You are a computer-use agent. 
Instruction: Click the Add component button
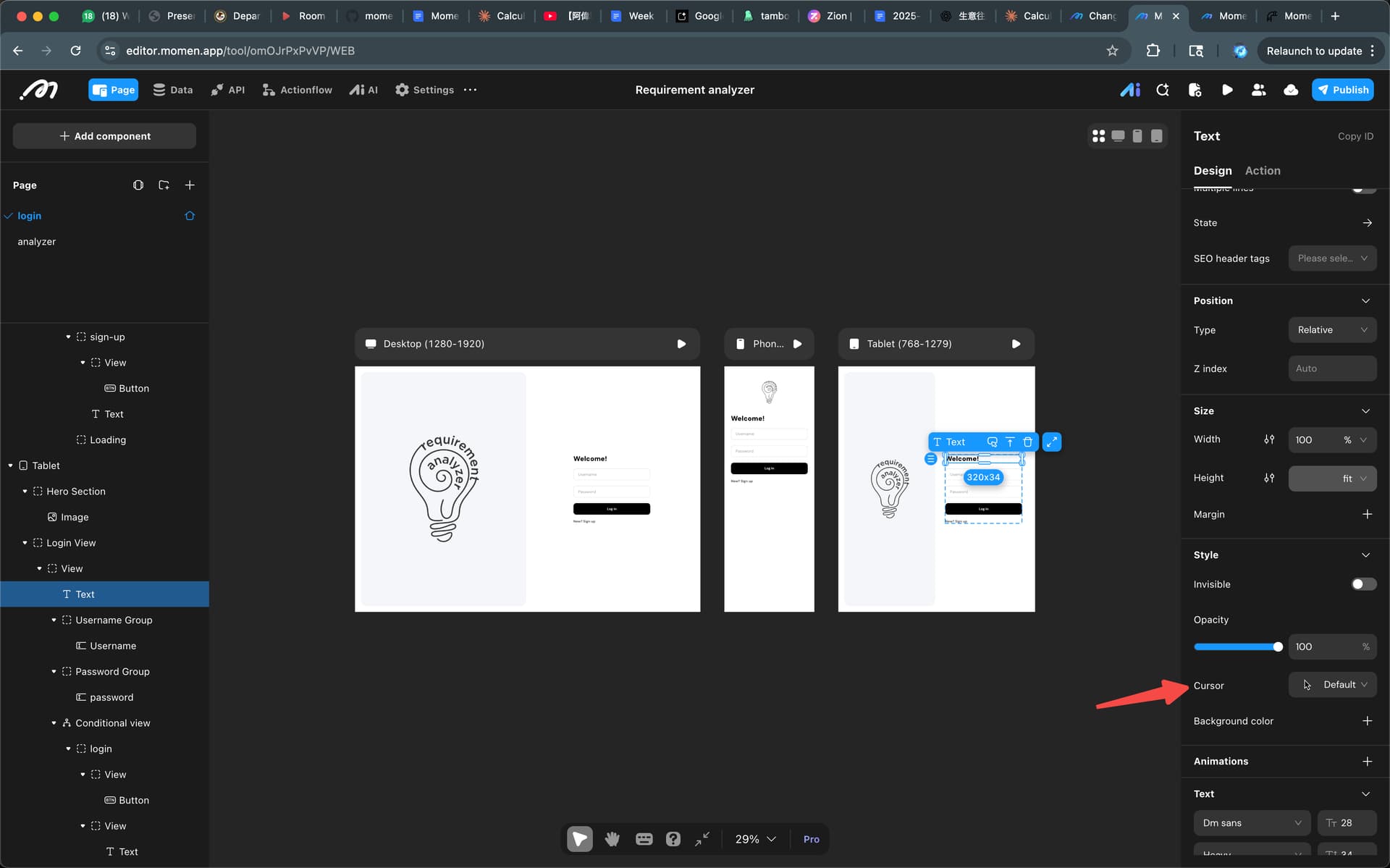(104, 136)
